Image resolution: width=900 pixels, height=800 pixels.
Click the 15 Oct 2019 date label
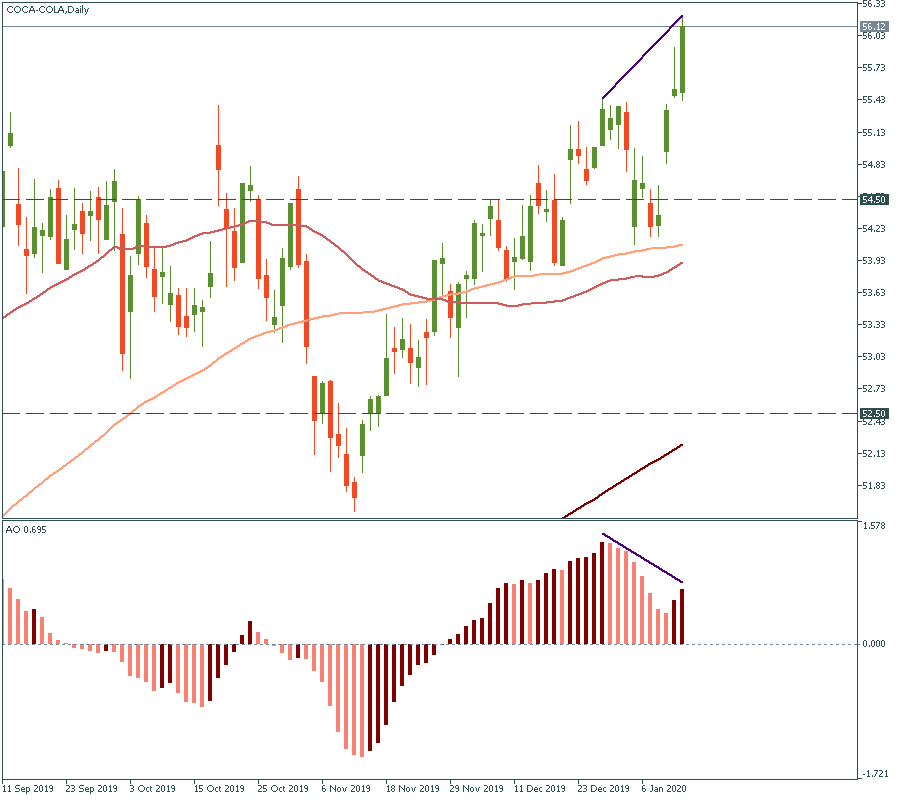[x=219, y=788]
